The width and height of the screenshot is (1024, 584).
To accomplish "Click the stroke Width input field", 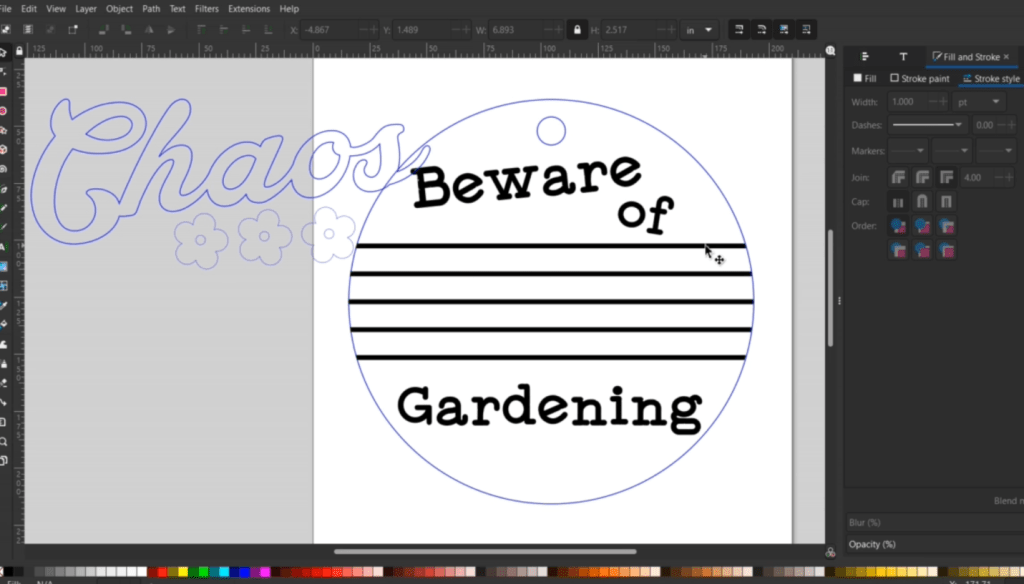I will [905, 102].
